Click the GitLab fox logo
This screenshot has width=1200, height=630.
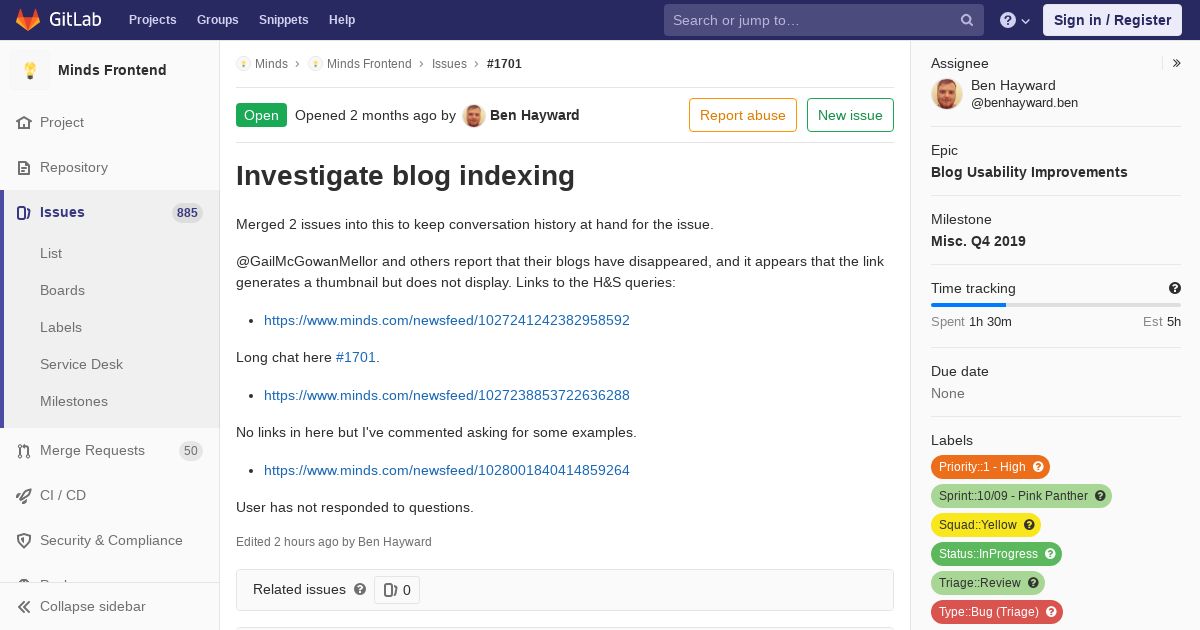click(x=28, y=19)
